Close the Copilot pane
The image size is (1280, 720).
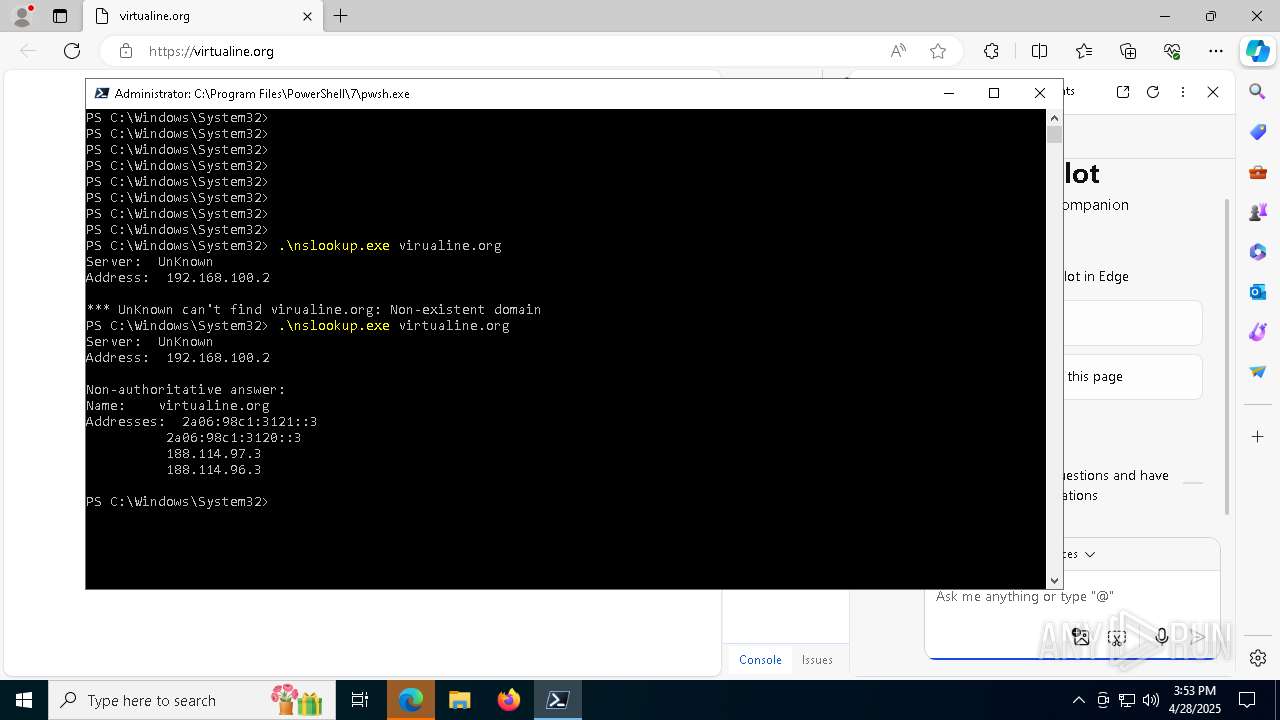click(1213, 92)
